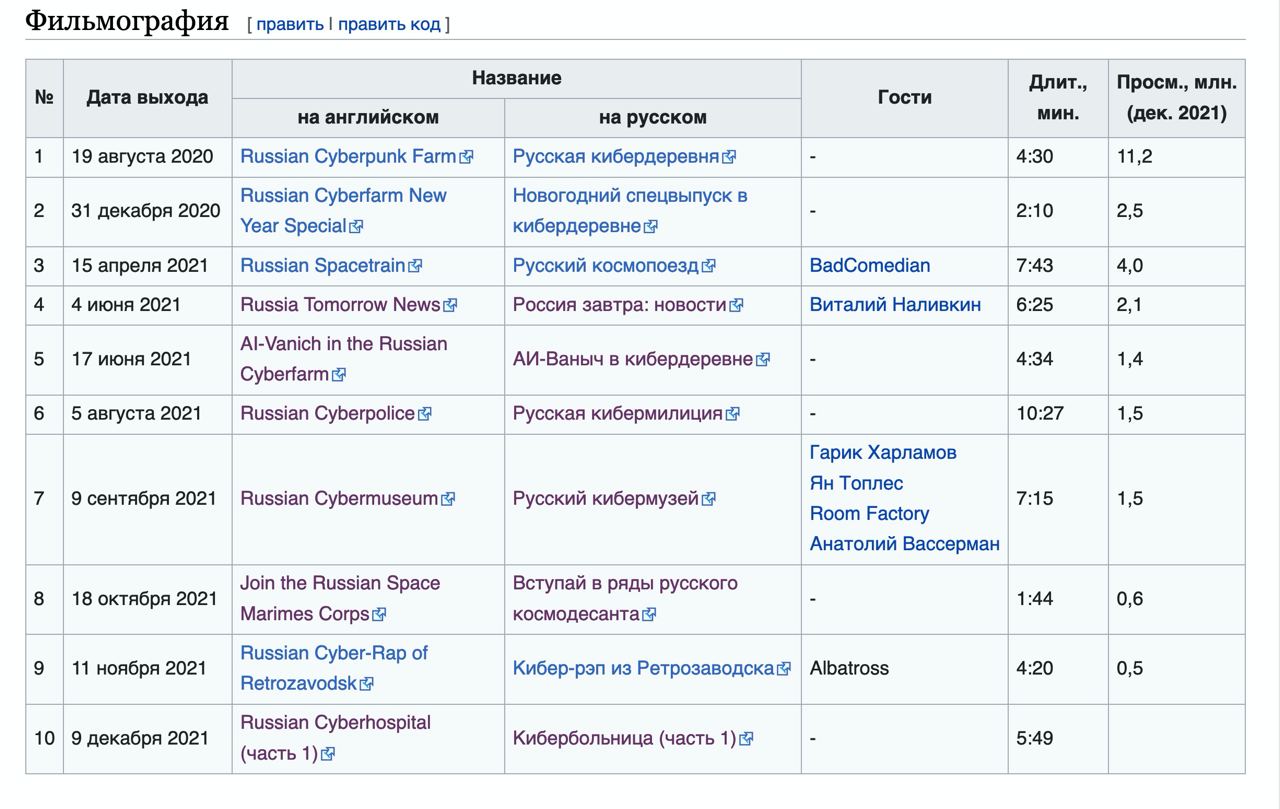Go to the Room Factory page
Image resolution: width=1280 pixels, height=809 pixels.
[869, 513]
